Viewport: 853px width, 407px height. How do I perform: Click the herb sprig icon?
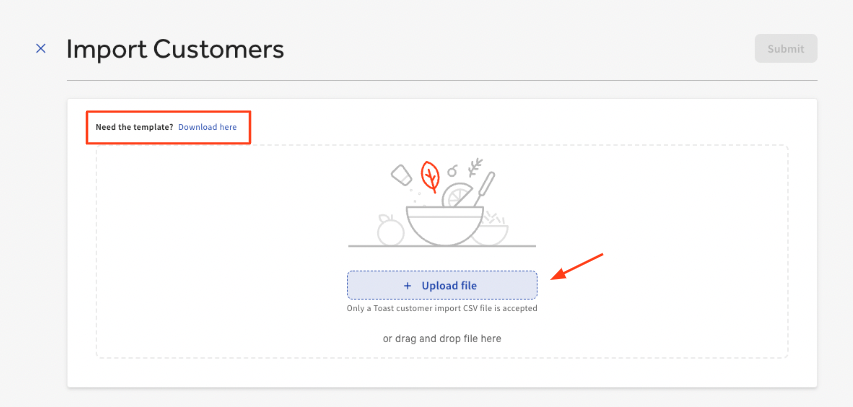pyautogui.click(x=474, y=166)
